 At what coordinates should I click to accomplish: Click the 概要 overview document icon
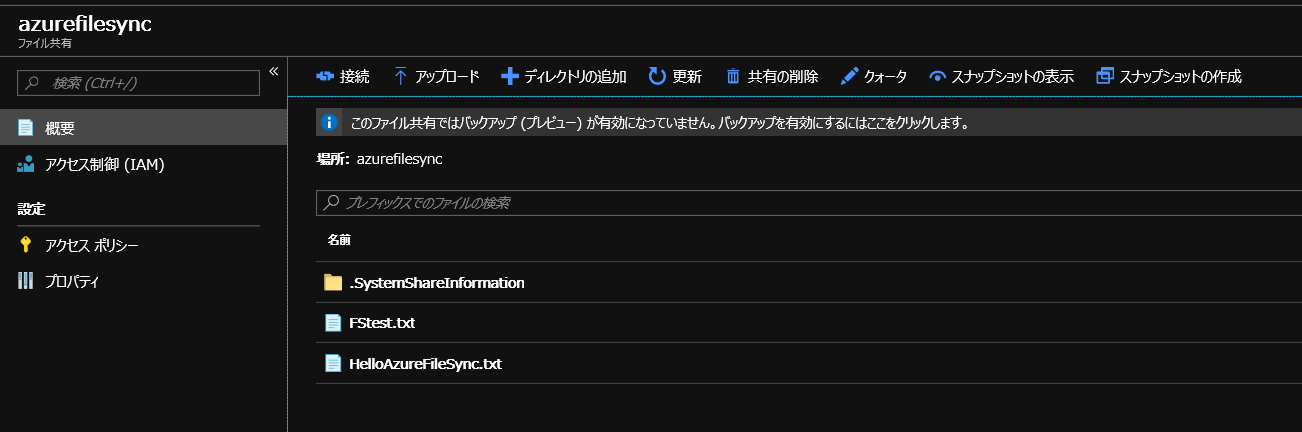pos(26,128)
